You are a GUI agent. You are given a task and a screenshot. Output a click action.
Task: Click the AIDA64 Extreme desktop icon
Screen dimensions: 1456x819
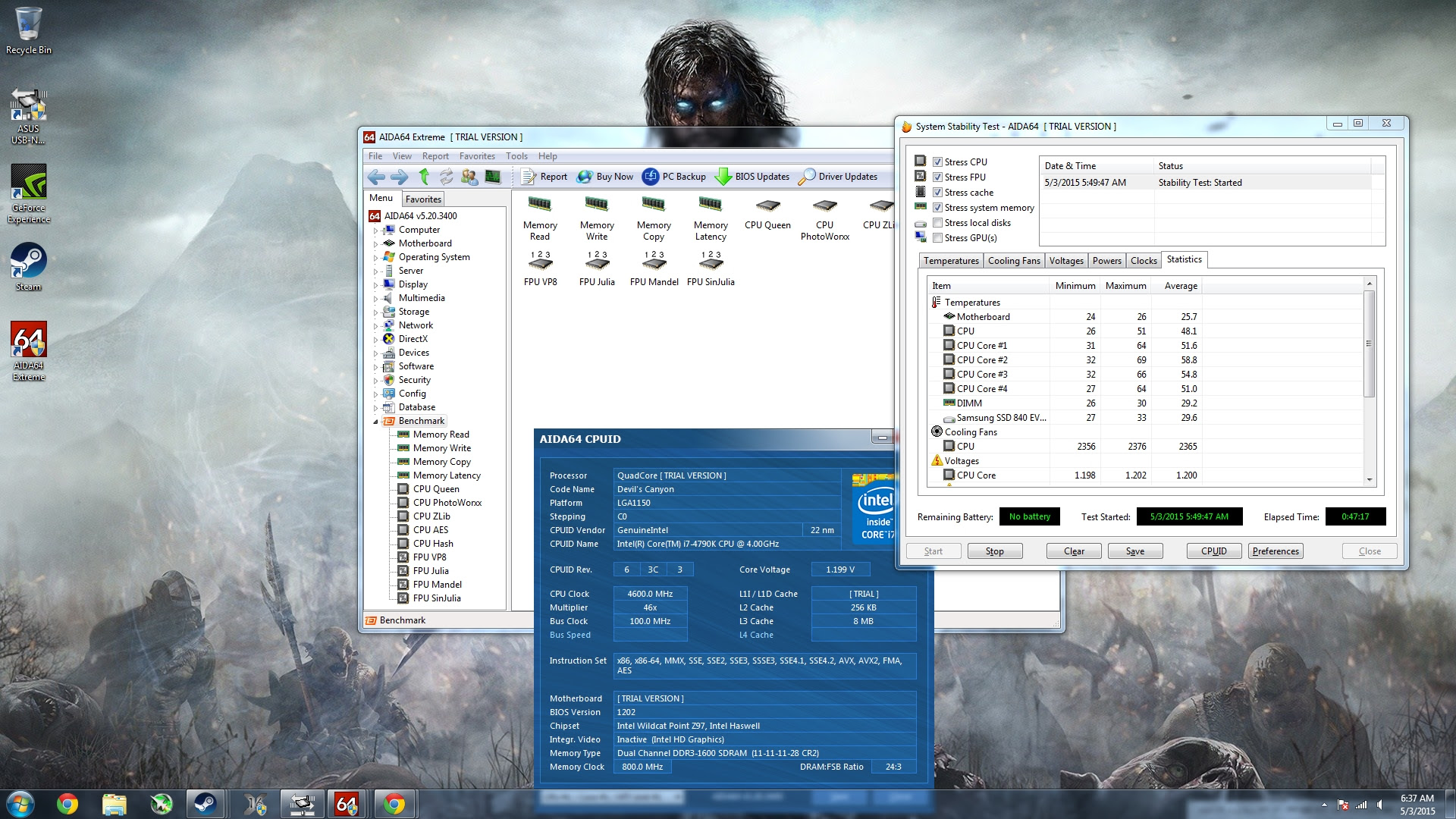tap(29, 350)
